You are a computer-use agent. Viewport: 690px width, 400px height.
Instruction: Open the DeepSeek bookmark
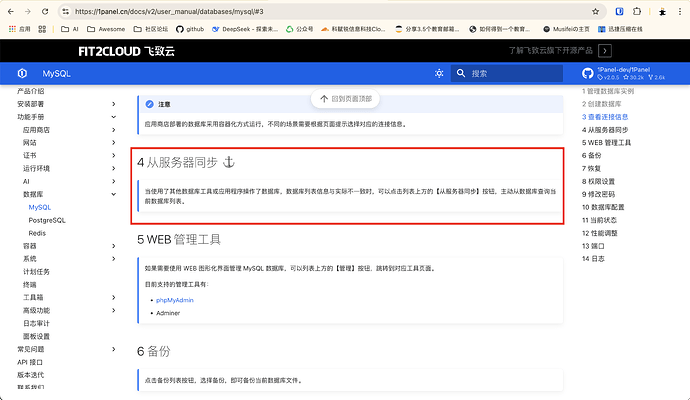245,29
